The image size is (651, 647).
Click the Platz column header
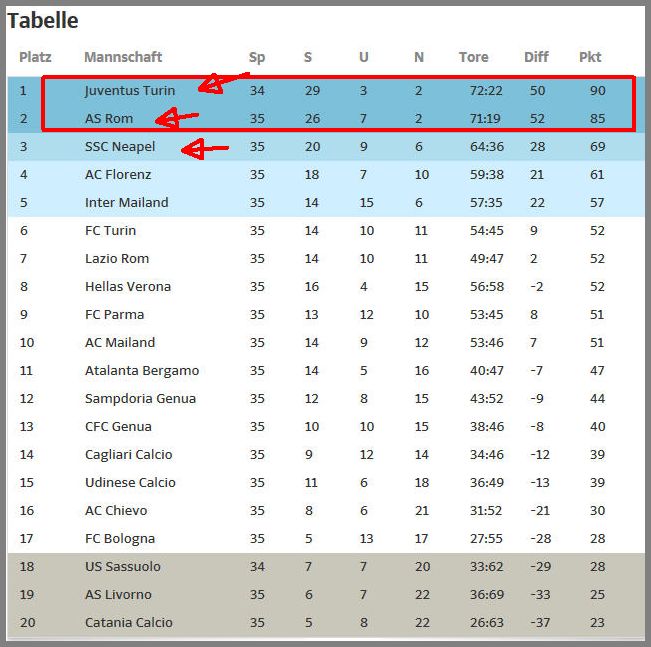pyautogui.click(x=35, y=57)
